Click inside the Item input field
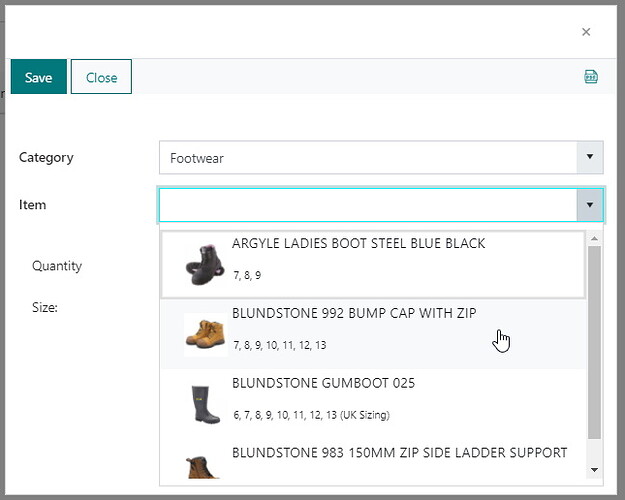Image resolution: width=625 pixels, height=500 pixels. [x=368, y=205]
